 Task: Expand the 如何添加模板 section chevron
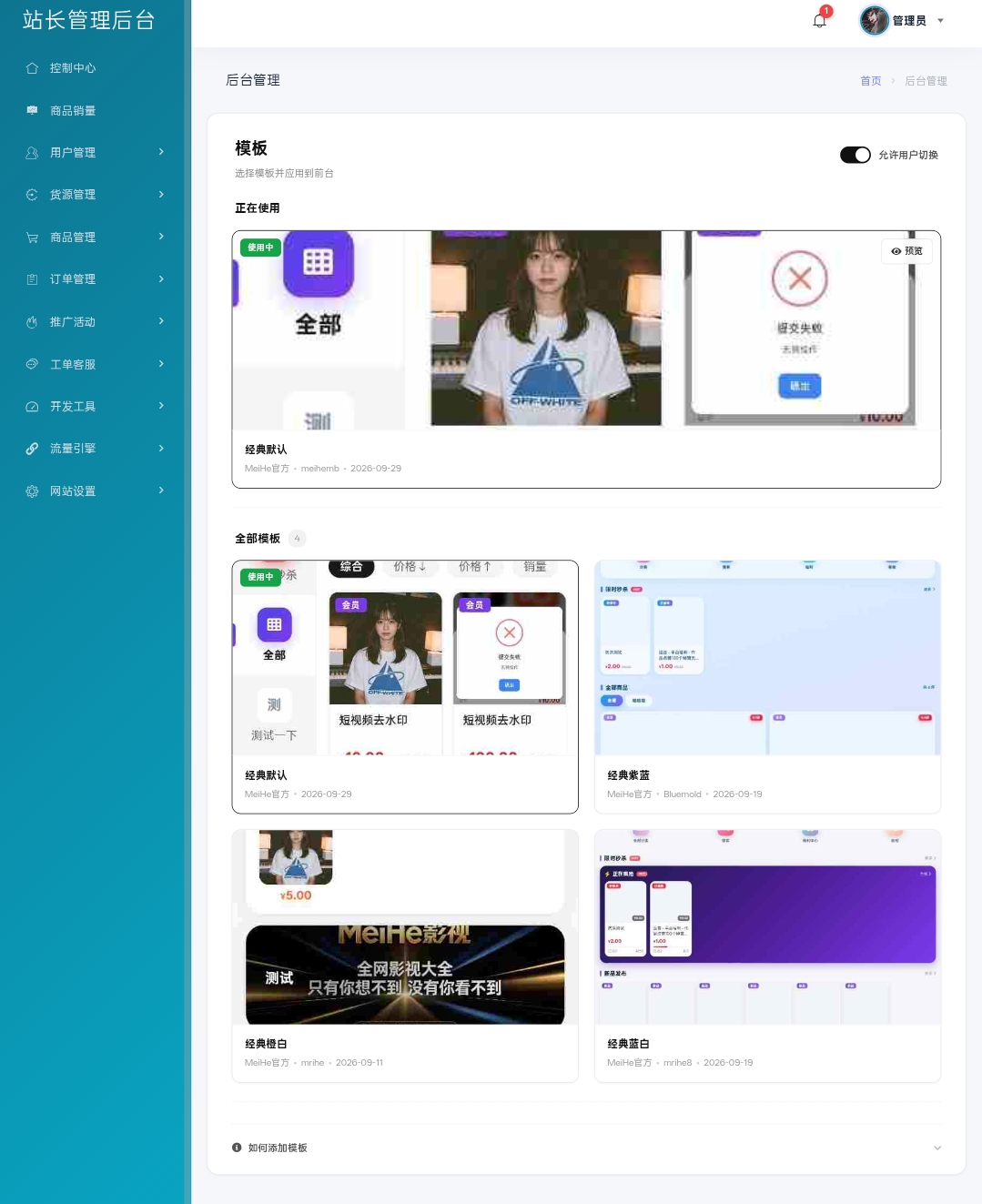pos(937,1148)
